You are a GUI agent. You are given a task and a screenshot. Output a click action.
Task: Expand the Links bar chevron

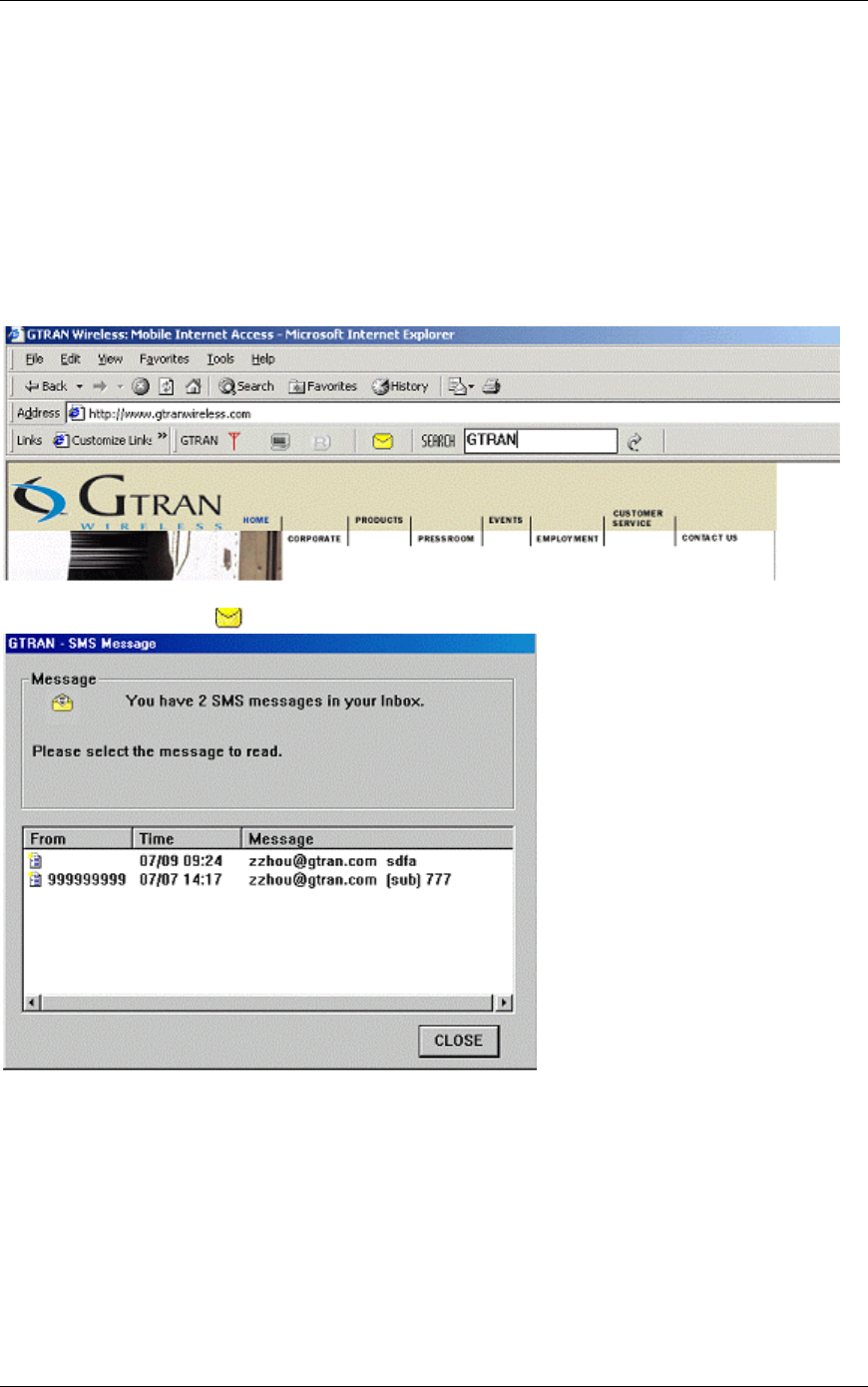click(163, 438)
